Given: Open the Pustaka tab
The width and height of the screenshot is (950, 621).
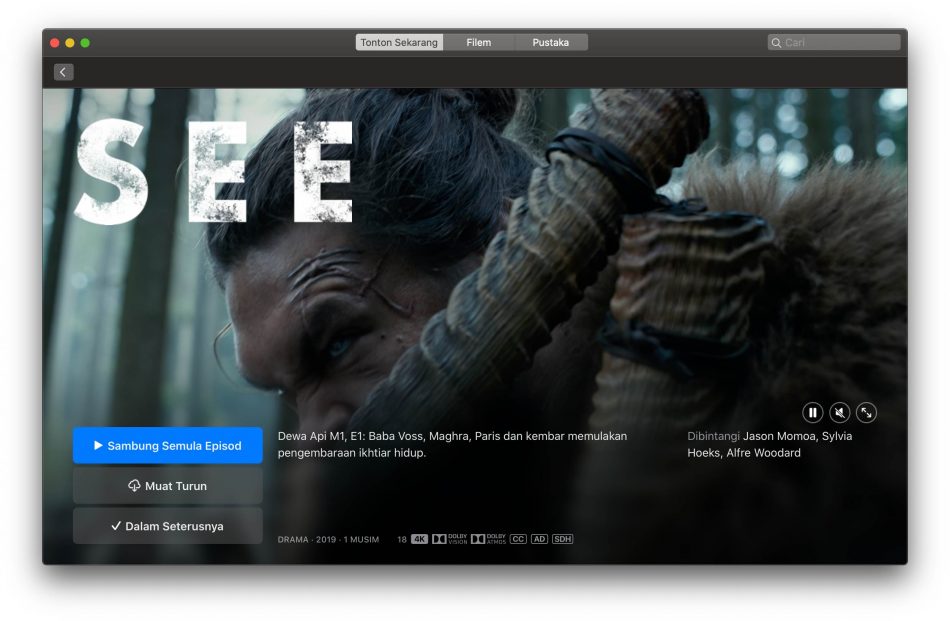Looking at the screenshot, I should coord(551,42).
